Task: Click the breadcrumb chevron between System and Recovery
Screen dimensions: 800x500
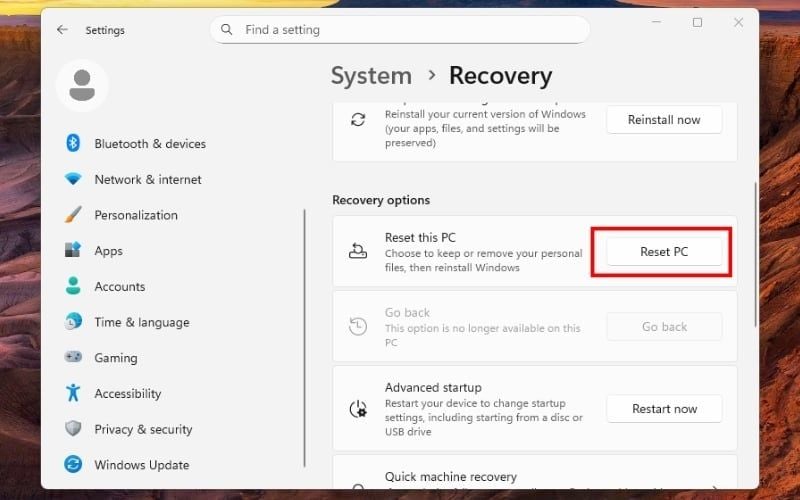Action: click(432, 75)
